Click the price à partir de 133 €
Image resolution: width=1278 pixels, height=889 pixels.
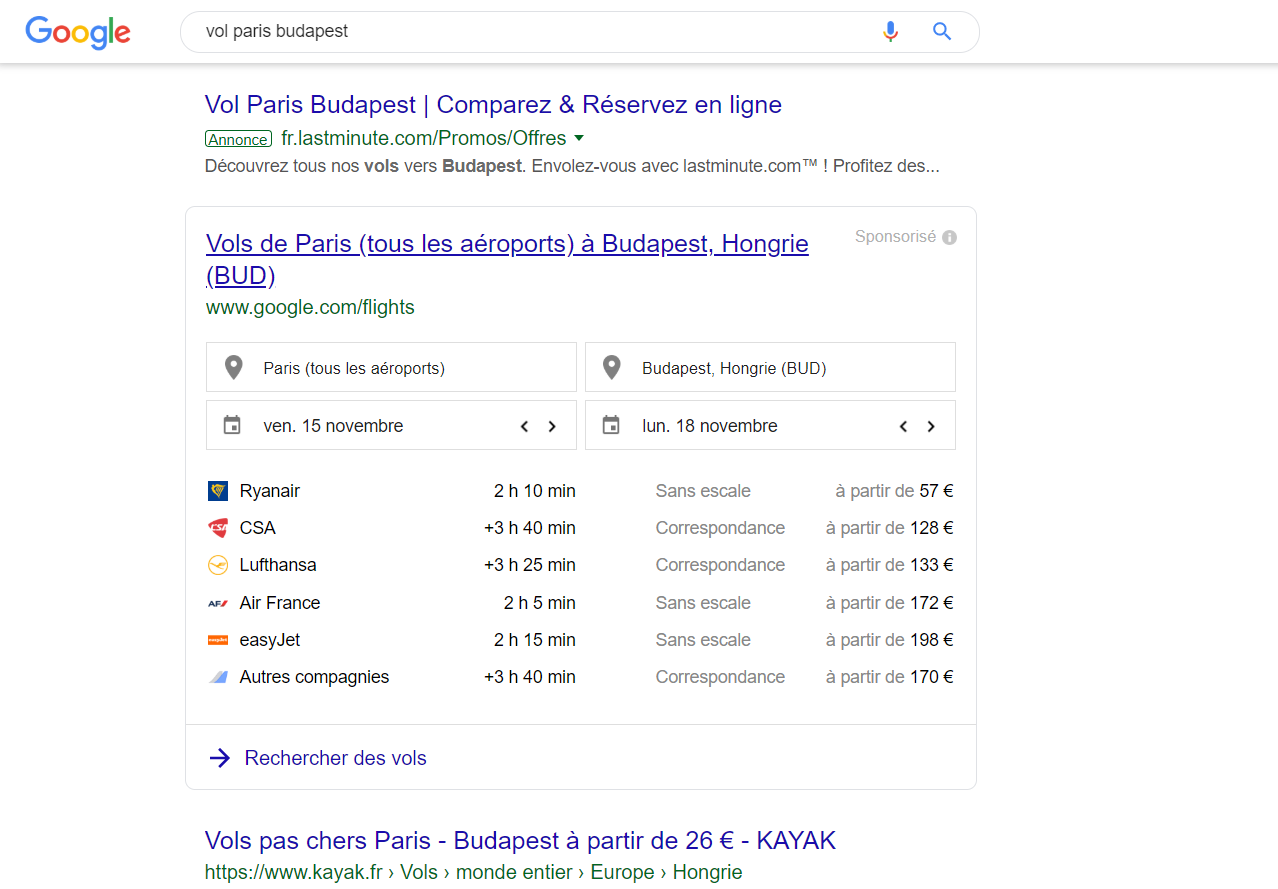coord(890,565)
